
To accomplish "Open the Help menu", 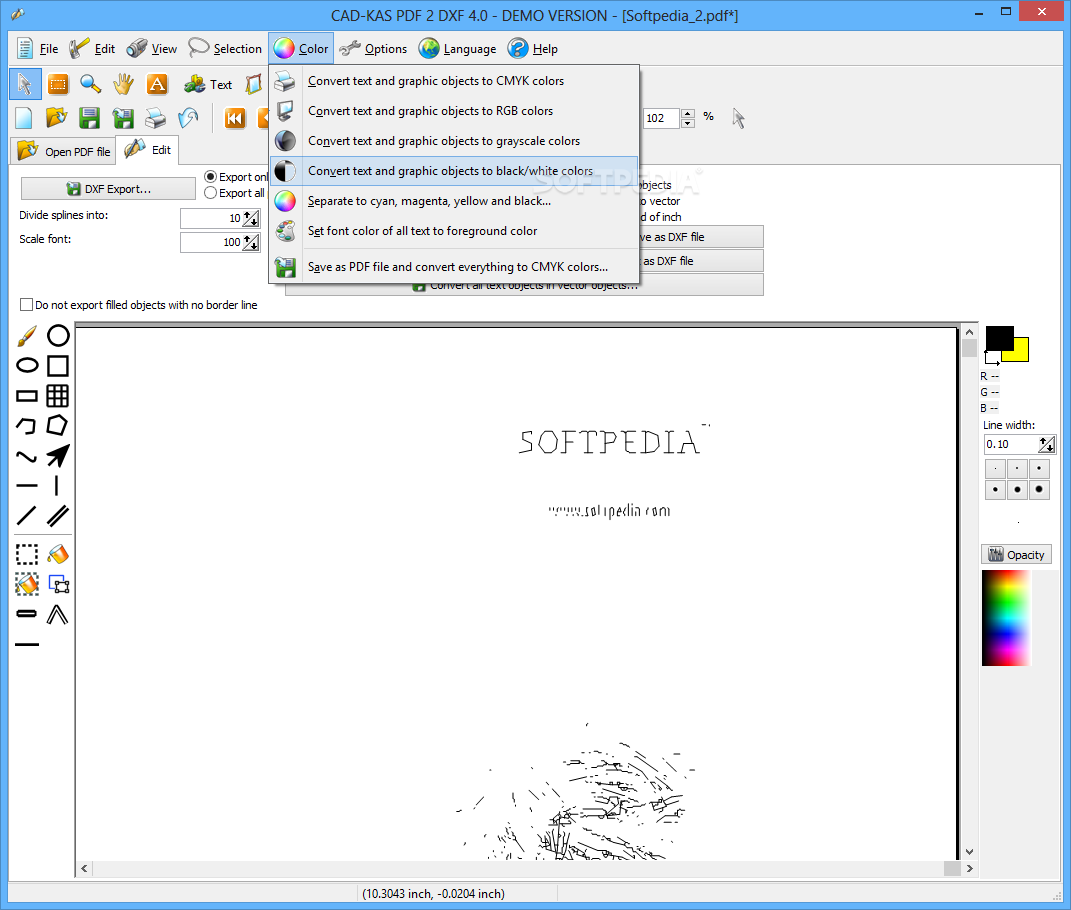I will coord(533,49).
